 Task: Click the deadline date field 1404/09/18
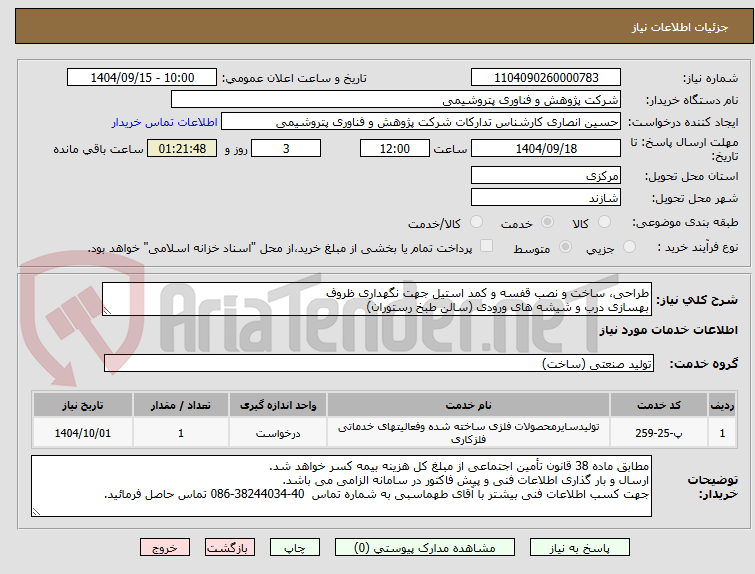click(x=546, y=148)
